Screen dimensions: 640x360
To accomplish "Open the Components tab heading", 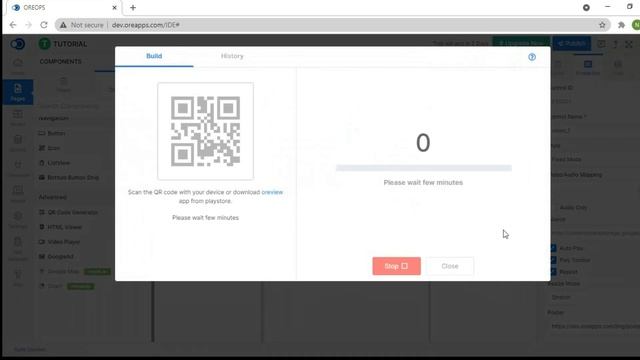I will [x=60, y=62].
